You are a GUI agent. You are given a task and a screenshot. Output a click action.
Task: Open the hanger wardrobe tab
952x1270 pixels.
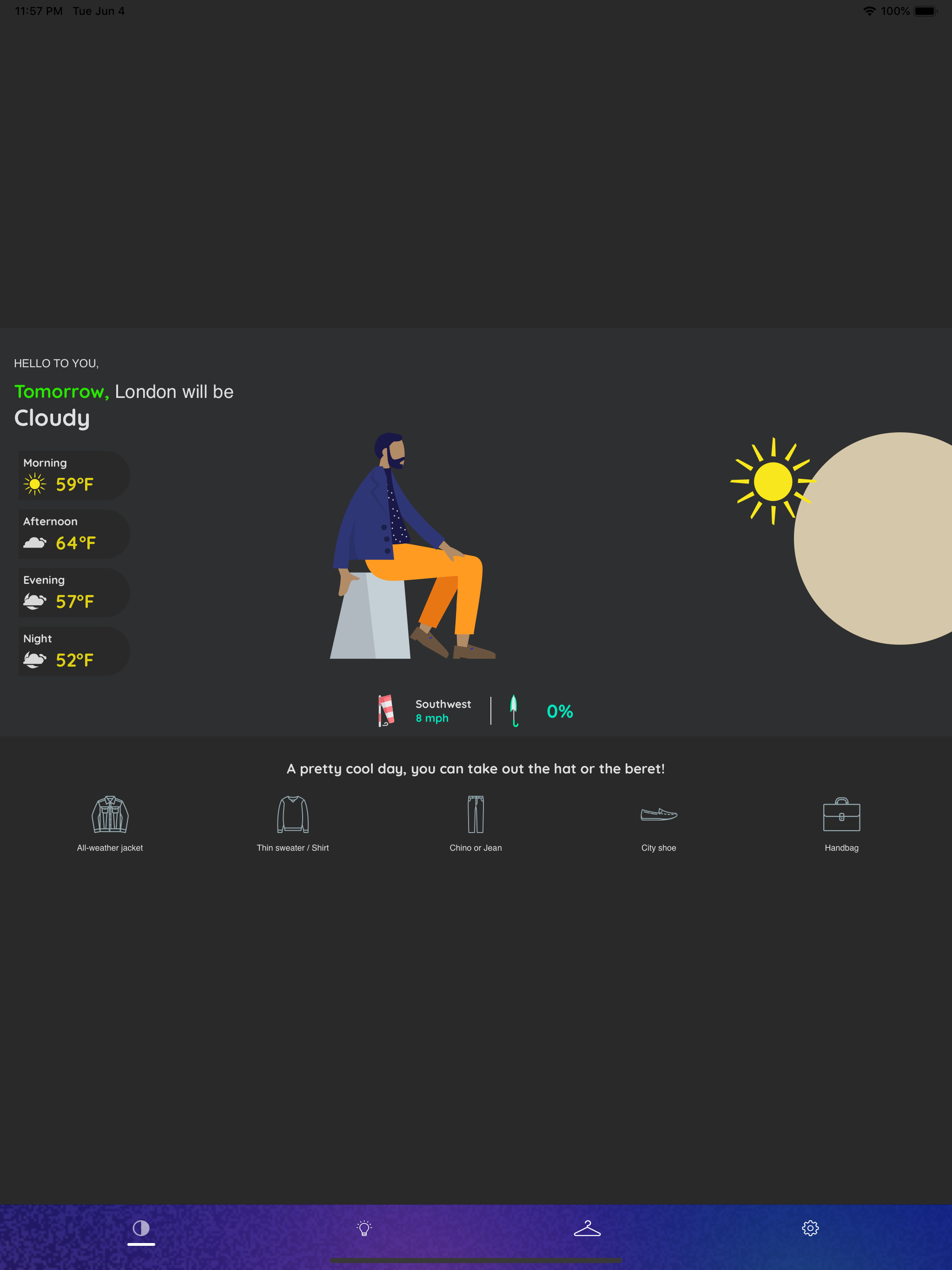click(x=588, y=1228)
